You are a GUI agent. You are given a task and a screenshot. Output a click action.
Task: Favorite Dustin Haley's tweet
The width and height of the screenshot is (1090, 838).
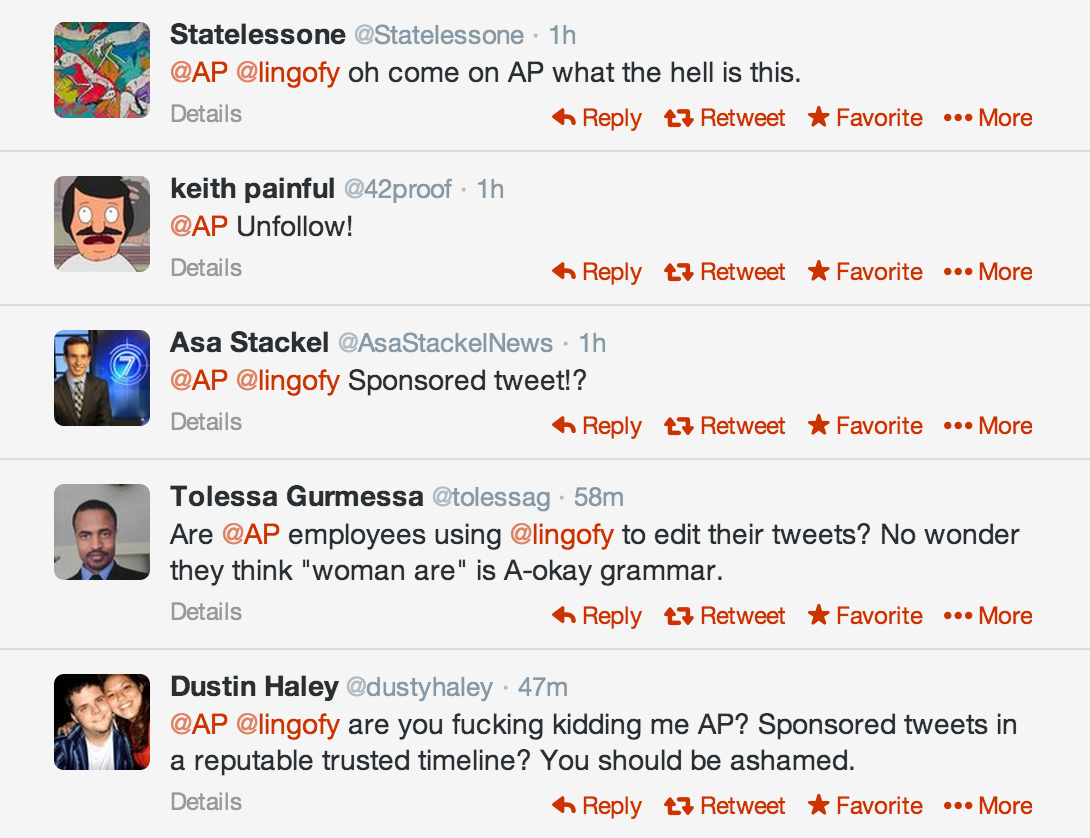[x=865, y=806]
